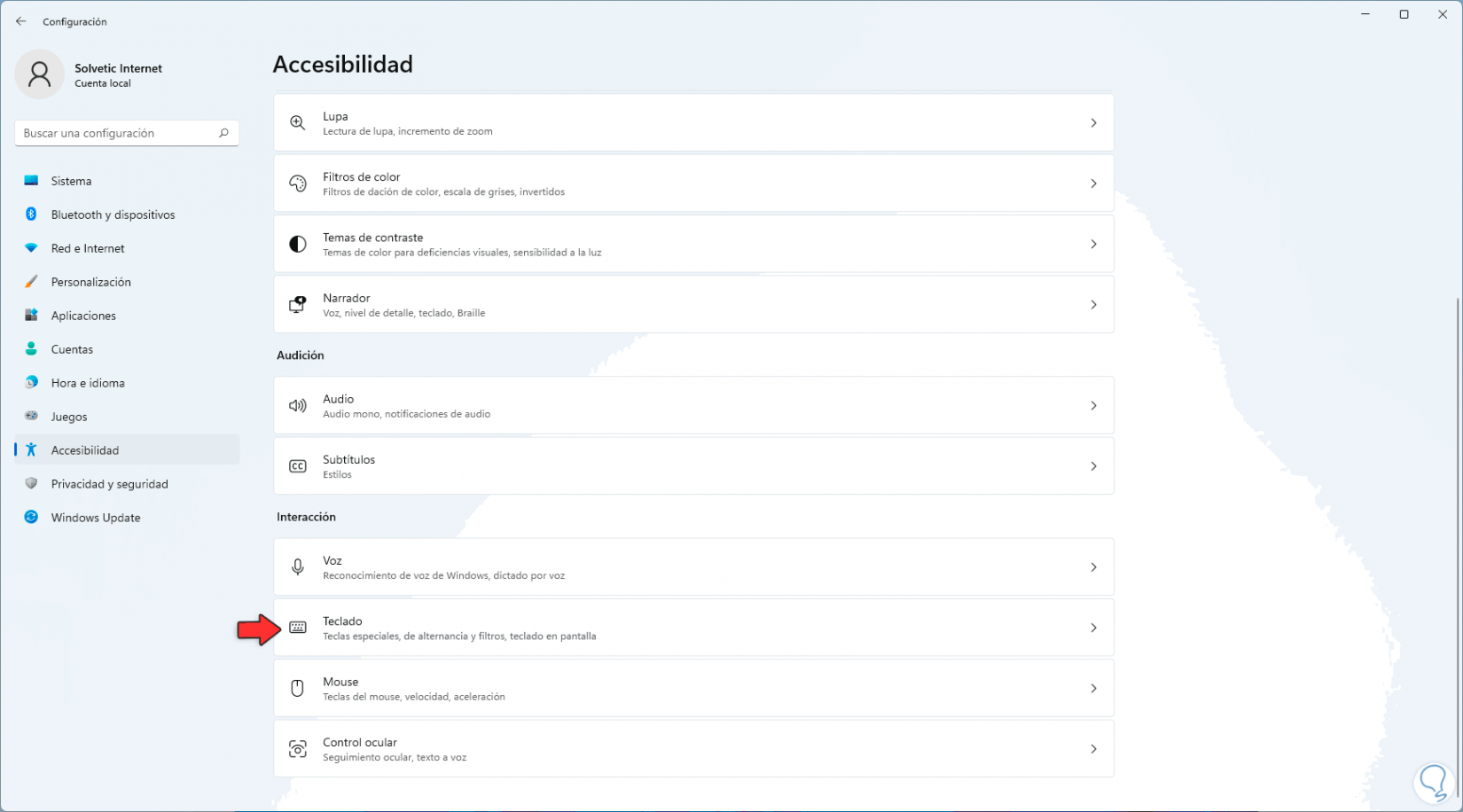Click the back arrow button
Image resolution: width=1463 pixels, height=812 pixels.
pos(21,21)
